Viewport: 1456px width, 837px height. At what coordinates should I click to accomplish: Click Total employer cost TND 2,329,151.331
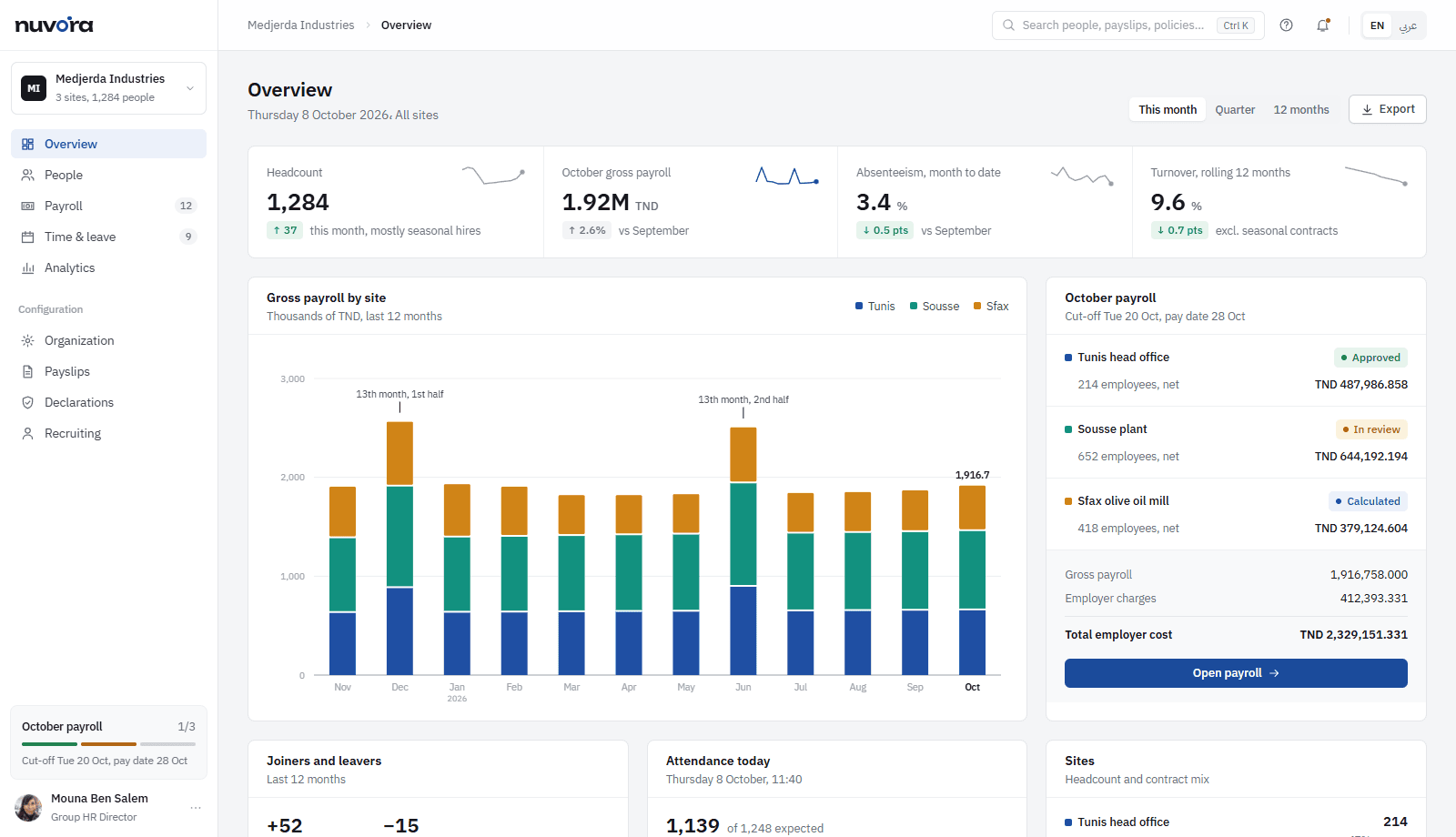coord(1236,635)
